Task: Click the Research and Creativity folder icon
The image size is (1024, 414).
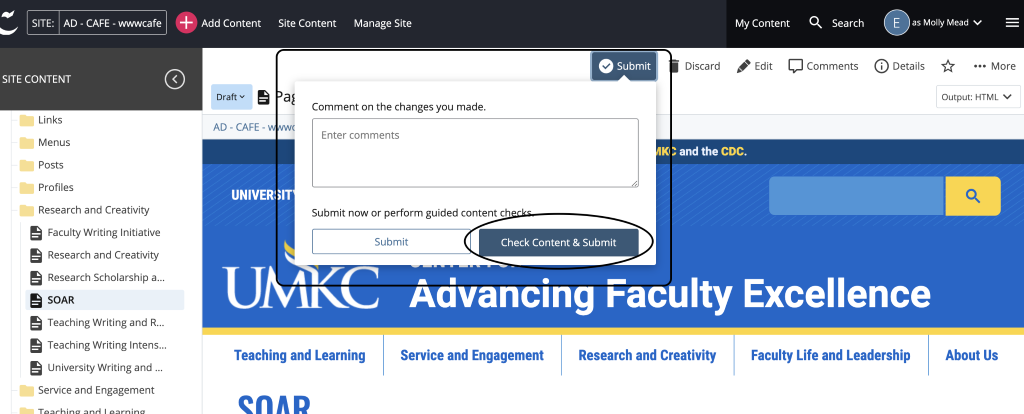Action: tap(27, 210)
